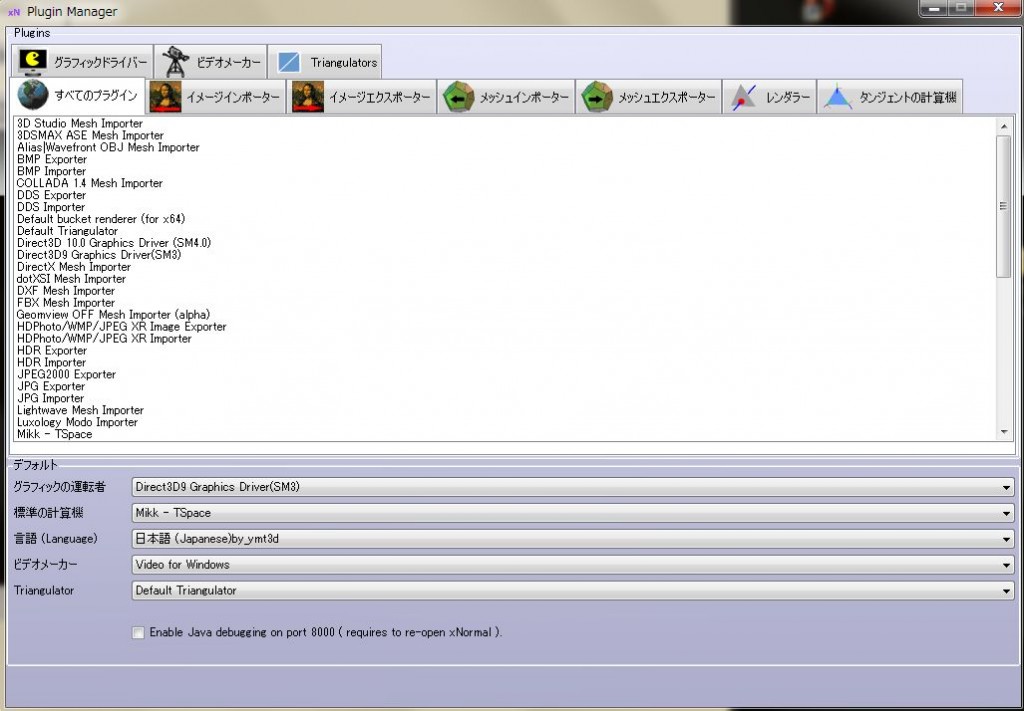Screen dimensions: 1024x711
Task: Open the 言語 (Language) dropdown
Action: (1006, 539)
